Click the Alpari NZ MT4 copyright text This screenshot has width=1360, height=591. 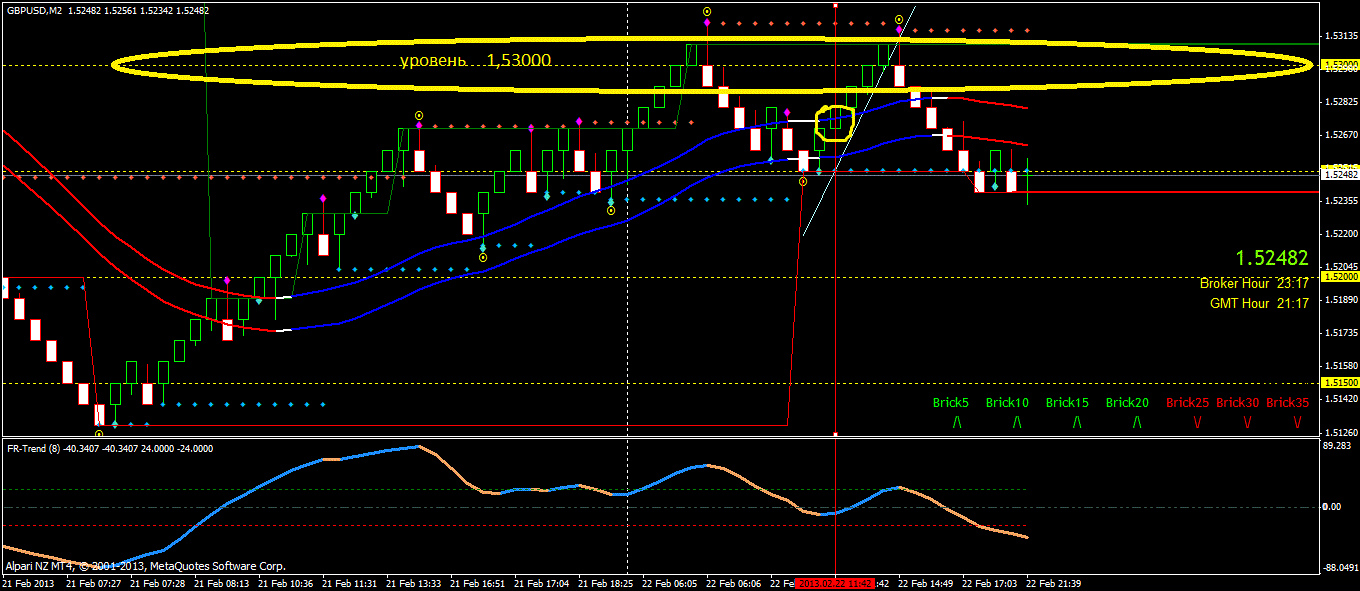145,565
